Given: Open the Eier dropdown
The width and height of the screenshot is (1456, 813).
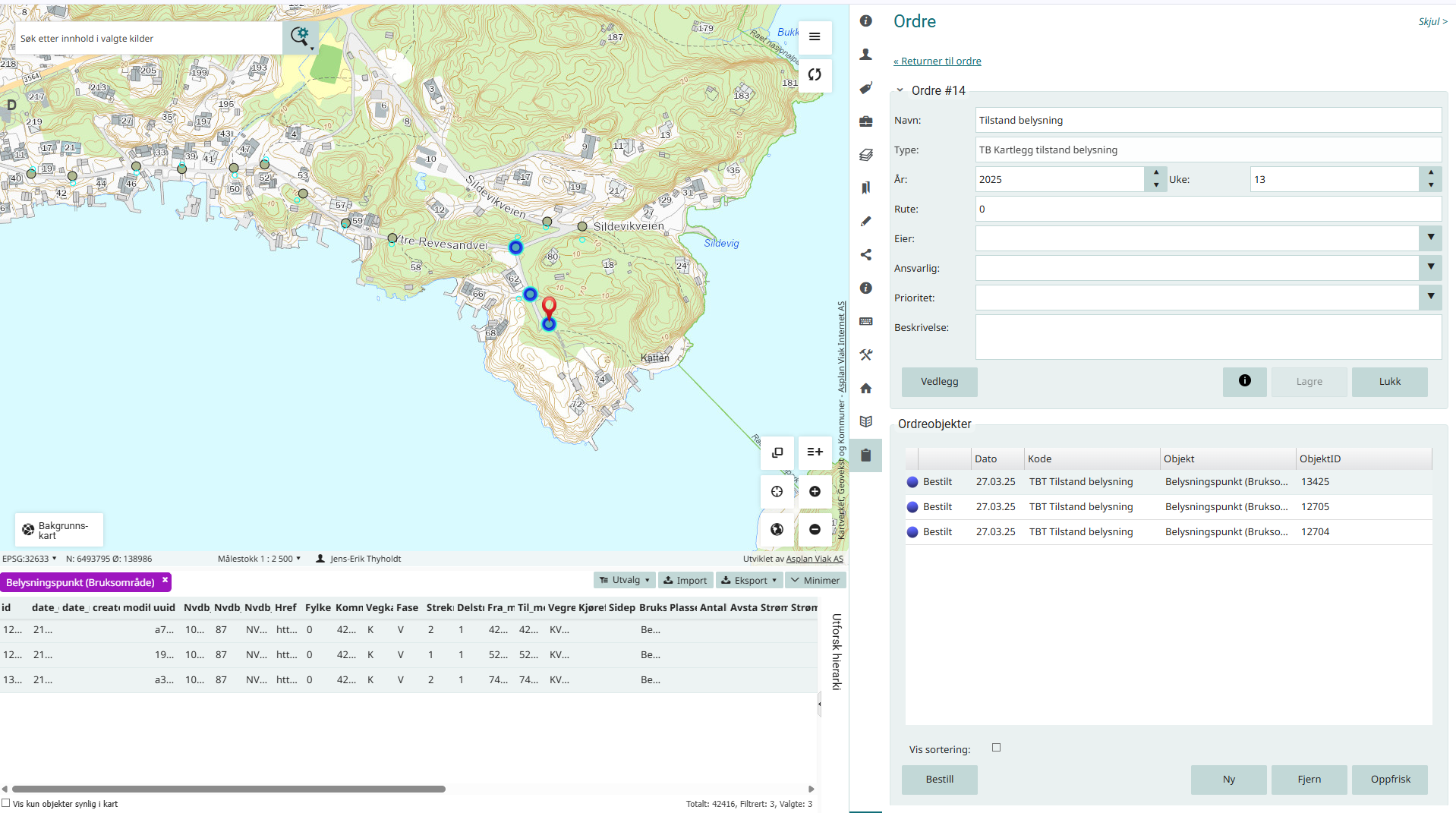Looking at the screenshot, I should [x=1430, y=238].
